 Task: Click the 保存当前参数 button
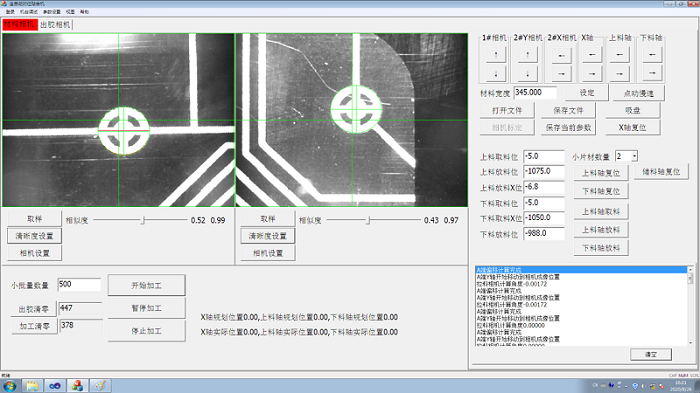coord(568,128)
